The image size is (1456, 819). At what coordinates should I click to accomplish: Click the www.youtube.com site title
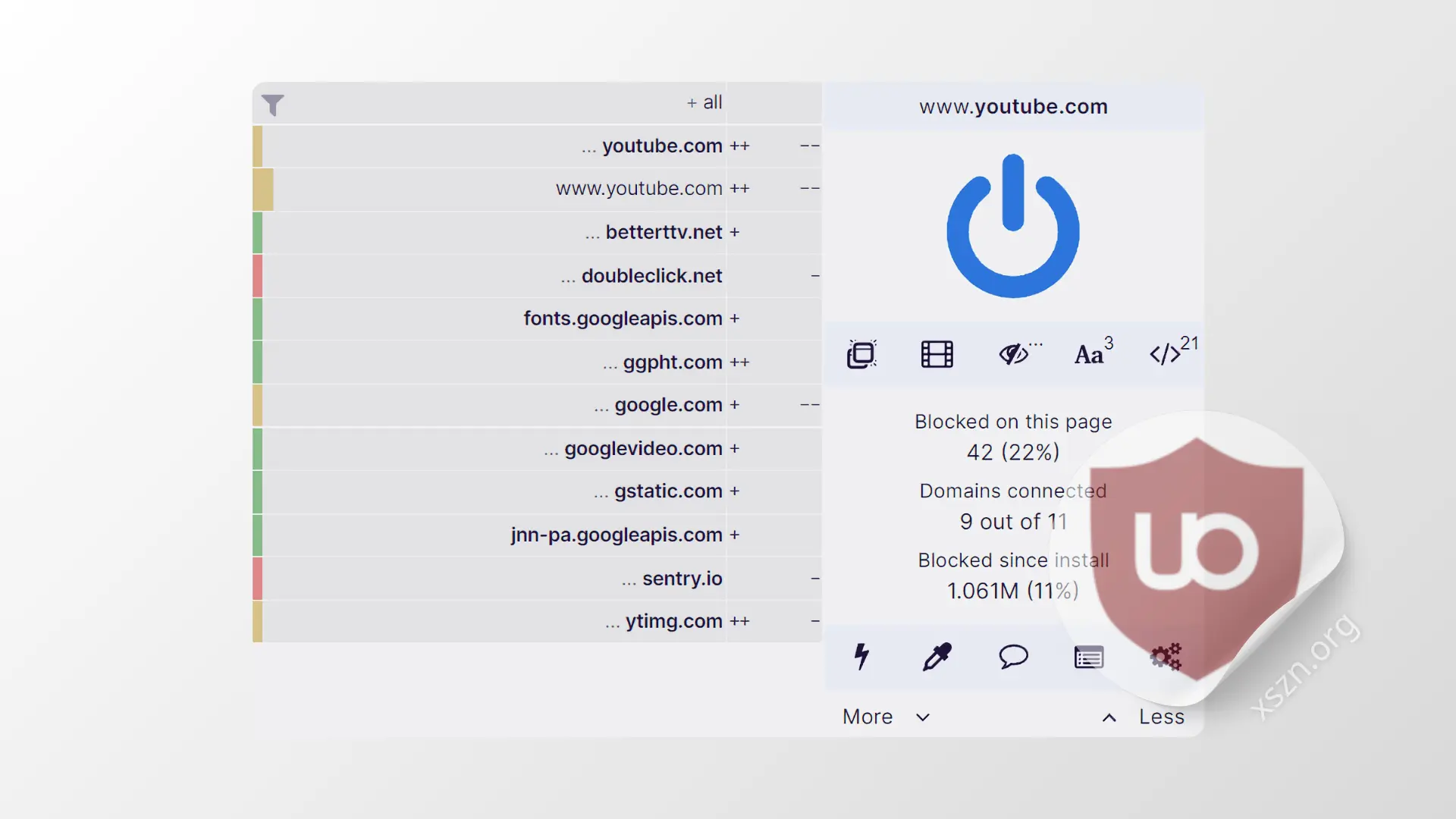(x=1013, y=106)
